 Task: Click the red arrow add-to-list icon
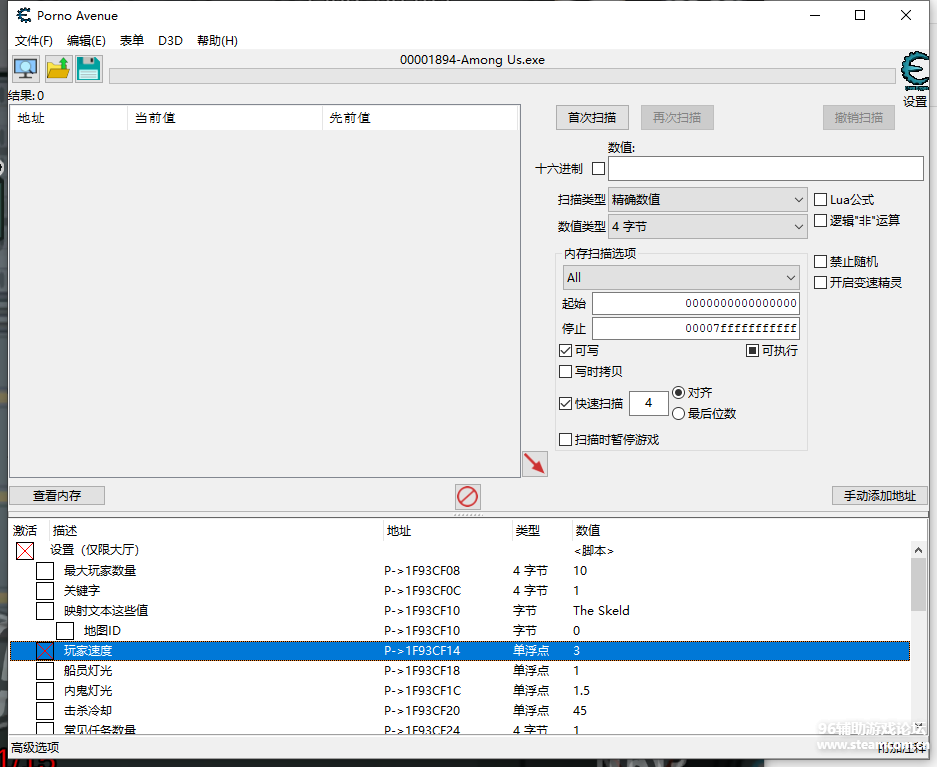coord(535,463)
